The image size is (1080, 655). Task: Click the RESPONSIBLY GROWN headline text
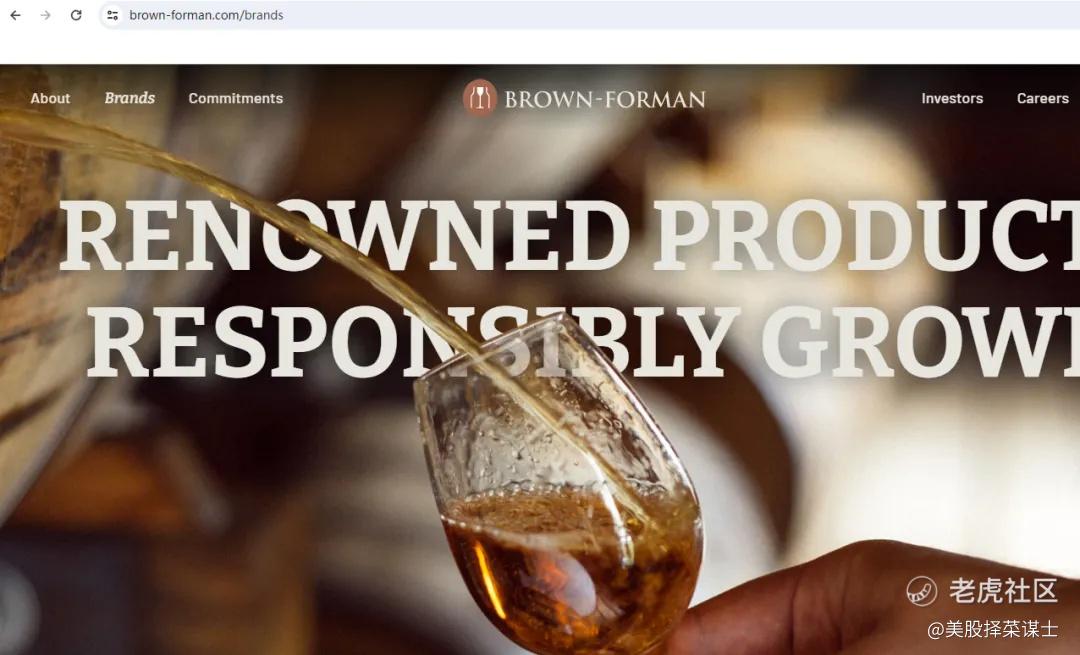point(584,342)
